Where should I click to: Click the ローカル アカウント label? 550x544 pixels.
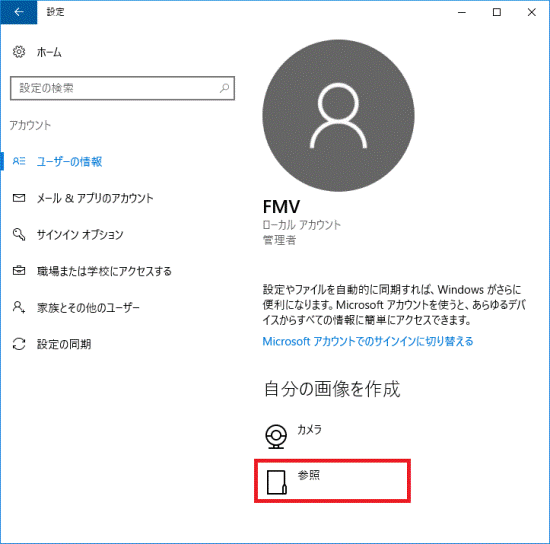tap(302, 225)
